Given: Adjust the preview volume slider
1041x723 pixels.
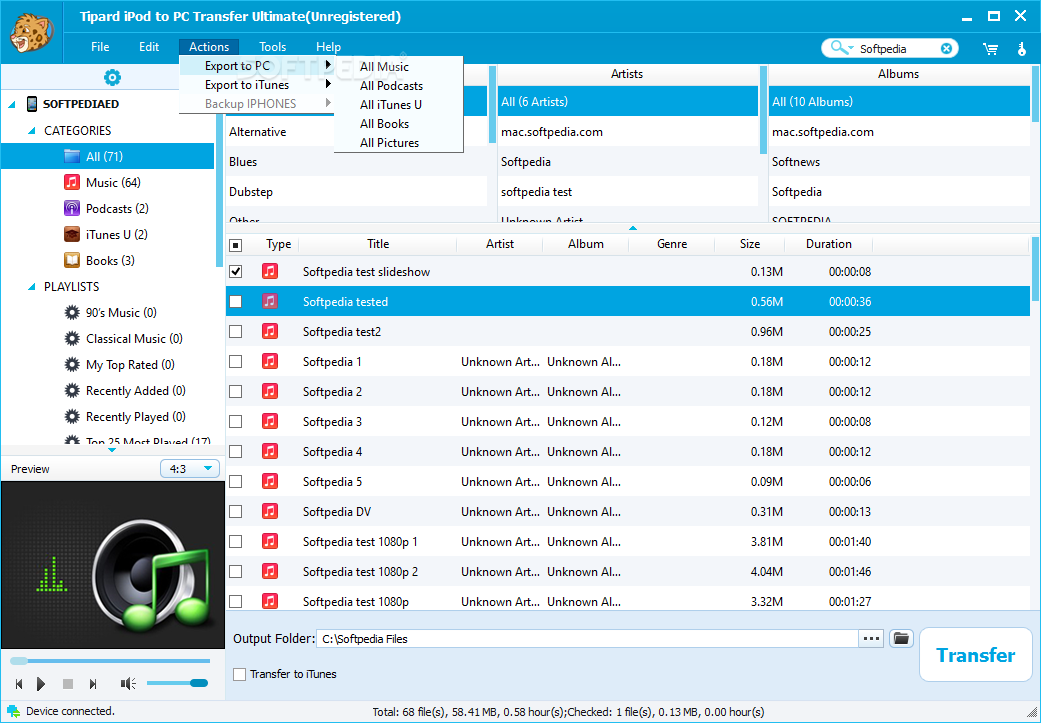Looking at the screenshot, I should click(x=177, y=683).
